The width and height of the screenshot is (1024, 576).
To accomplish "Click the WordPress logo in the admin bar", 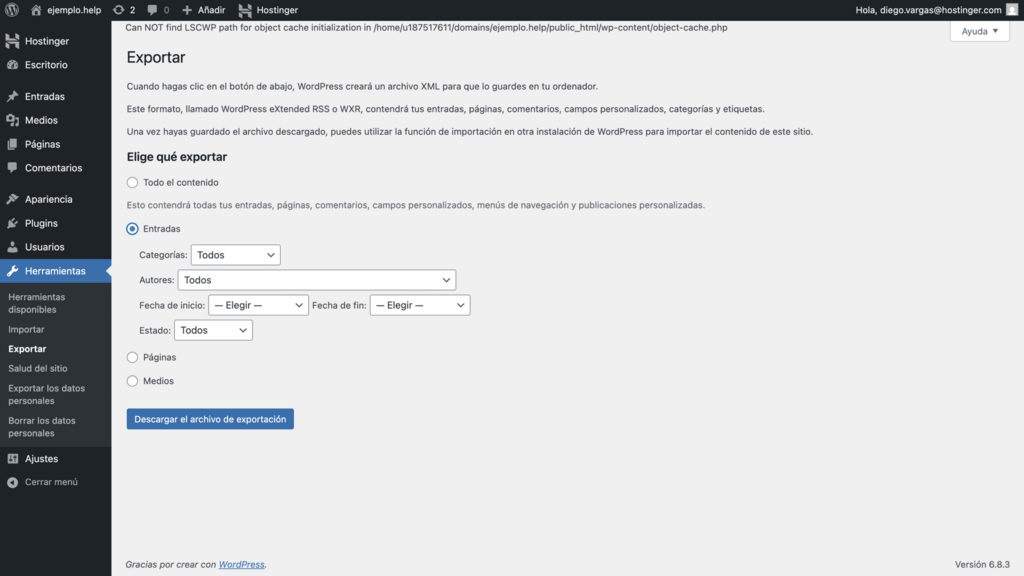I will (10, 11).
